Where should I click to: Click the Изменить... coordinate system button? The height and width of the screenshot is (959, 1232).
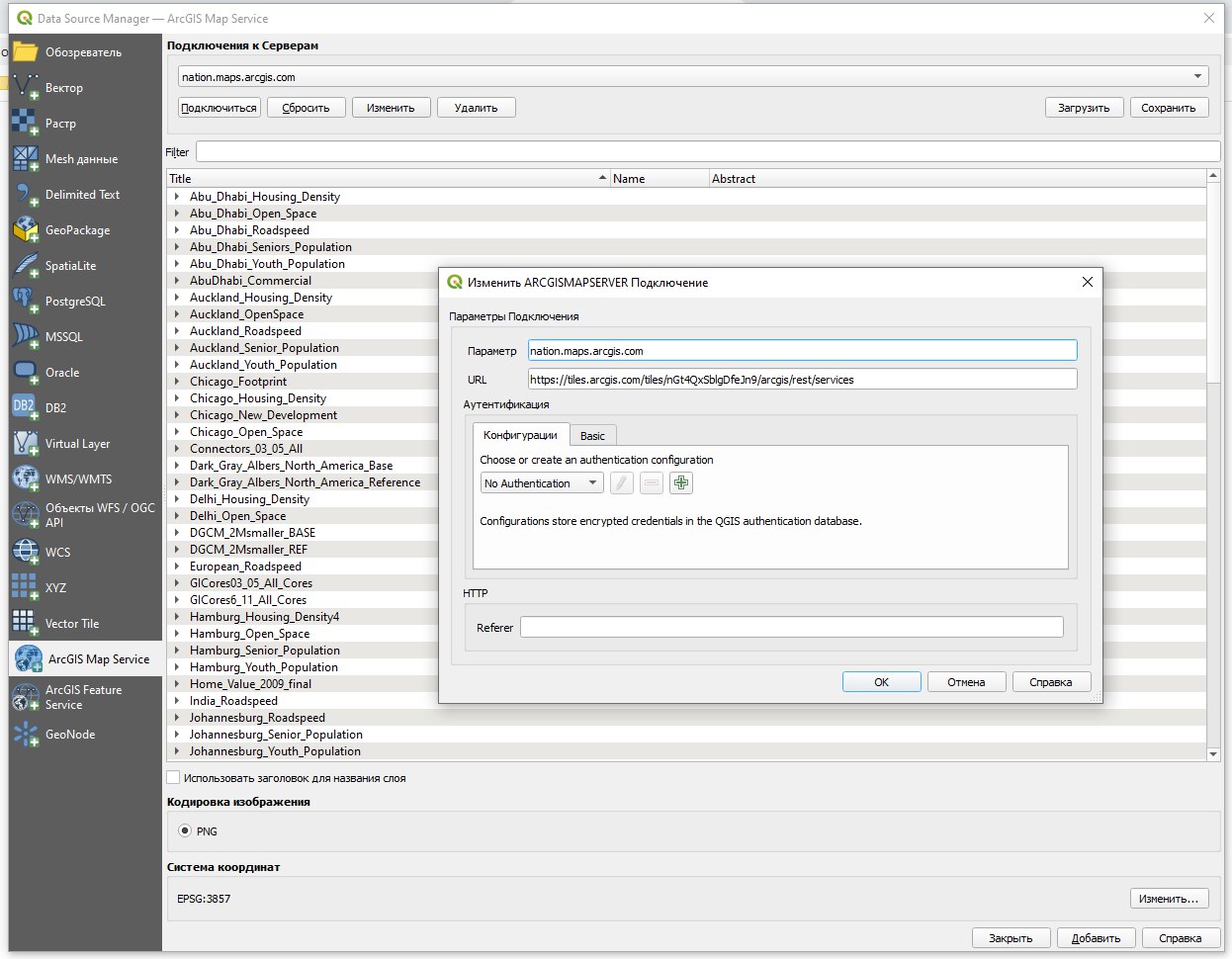(1169, 899)
